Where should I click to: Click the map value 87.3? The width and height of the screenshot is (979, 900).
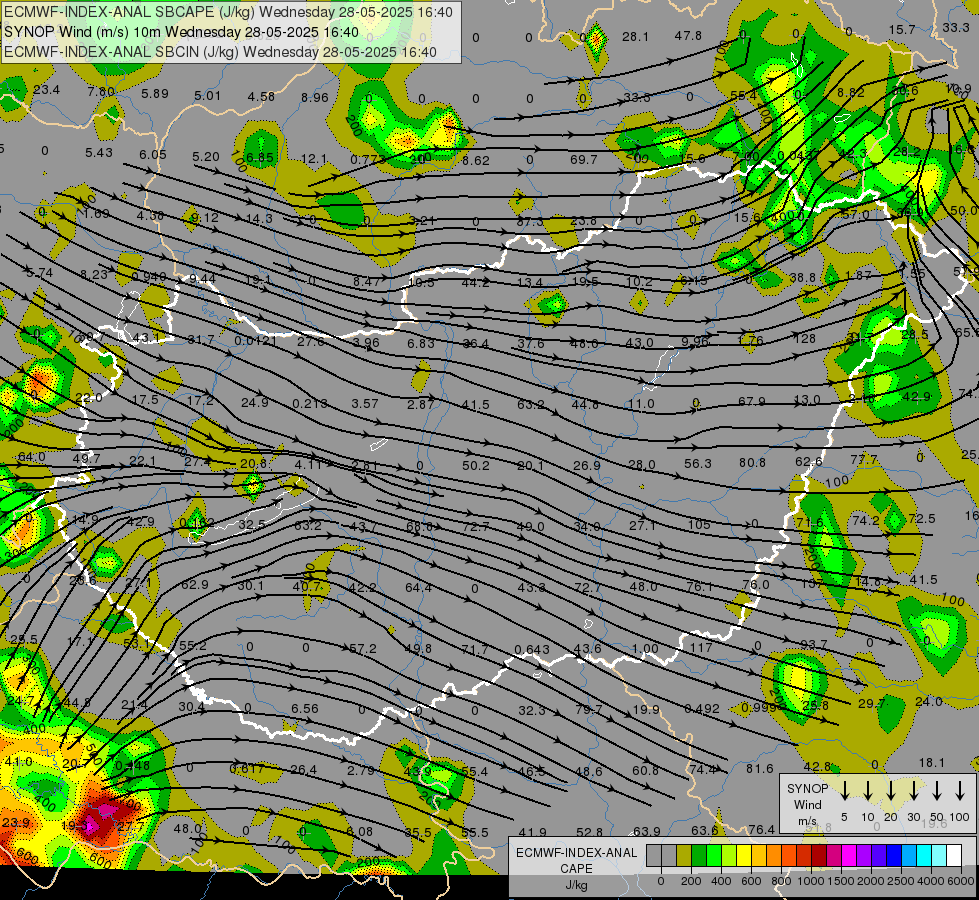pos(530,222)
